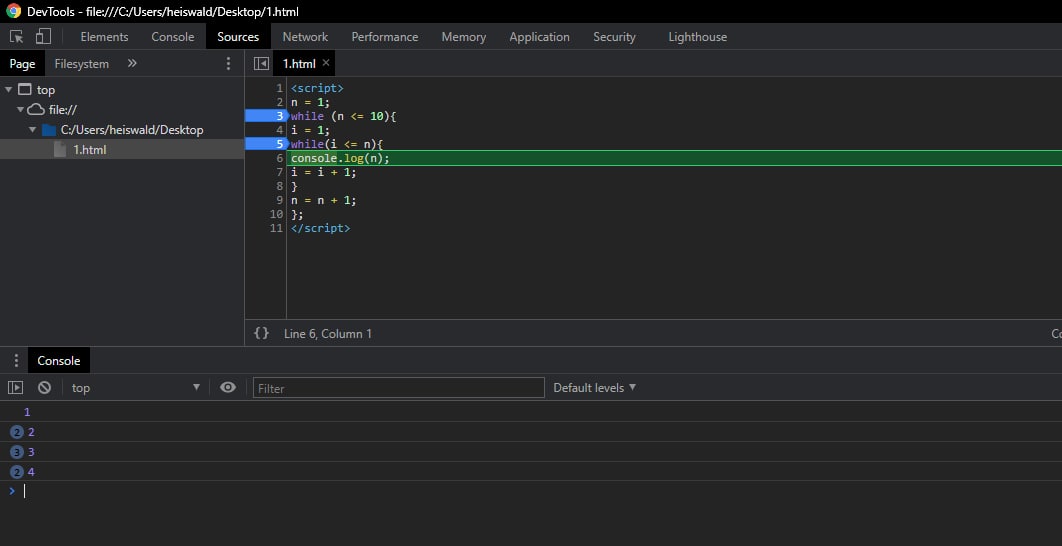Viewport: 1062px width, 546px height.
Task: Focus the console Filter input
Action: point(398,388)
